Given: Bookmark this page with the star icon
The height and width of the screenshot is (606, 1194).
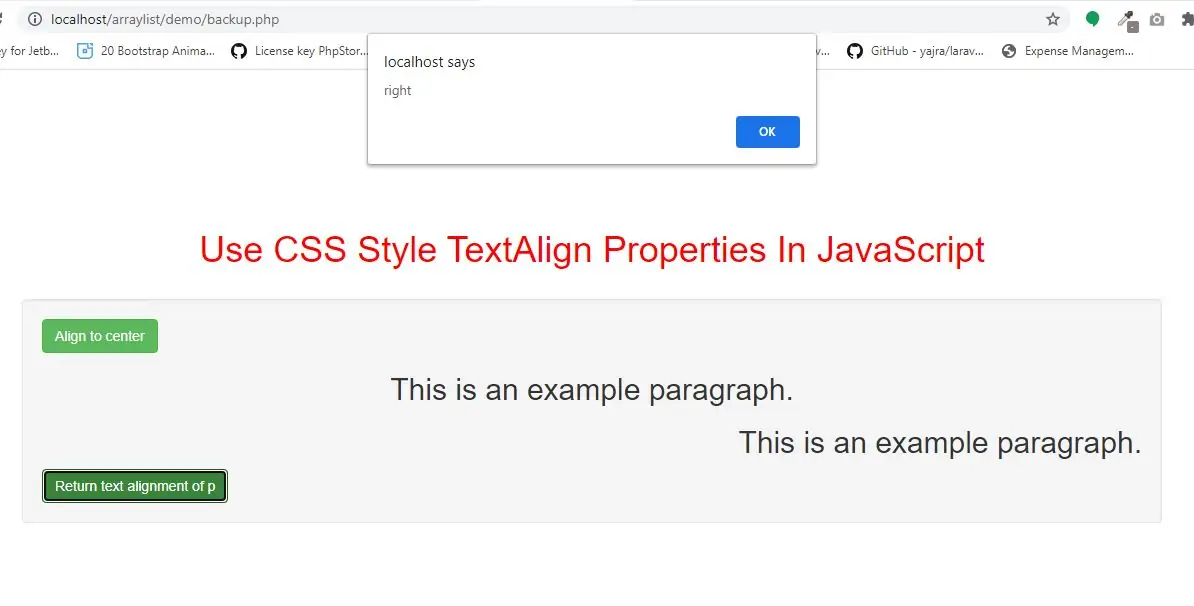Looking at the screenshot, I should click(1052, 20).
